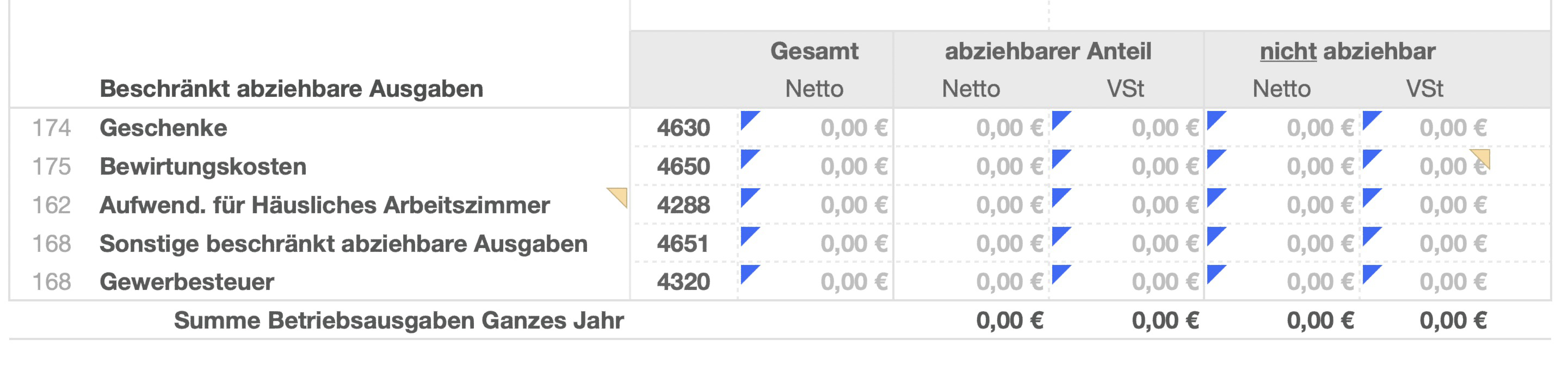Viewport: 1568px width, 383px height.
Task: Select the Bewirtungskosten label cell
Action: (203, 166)
